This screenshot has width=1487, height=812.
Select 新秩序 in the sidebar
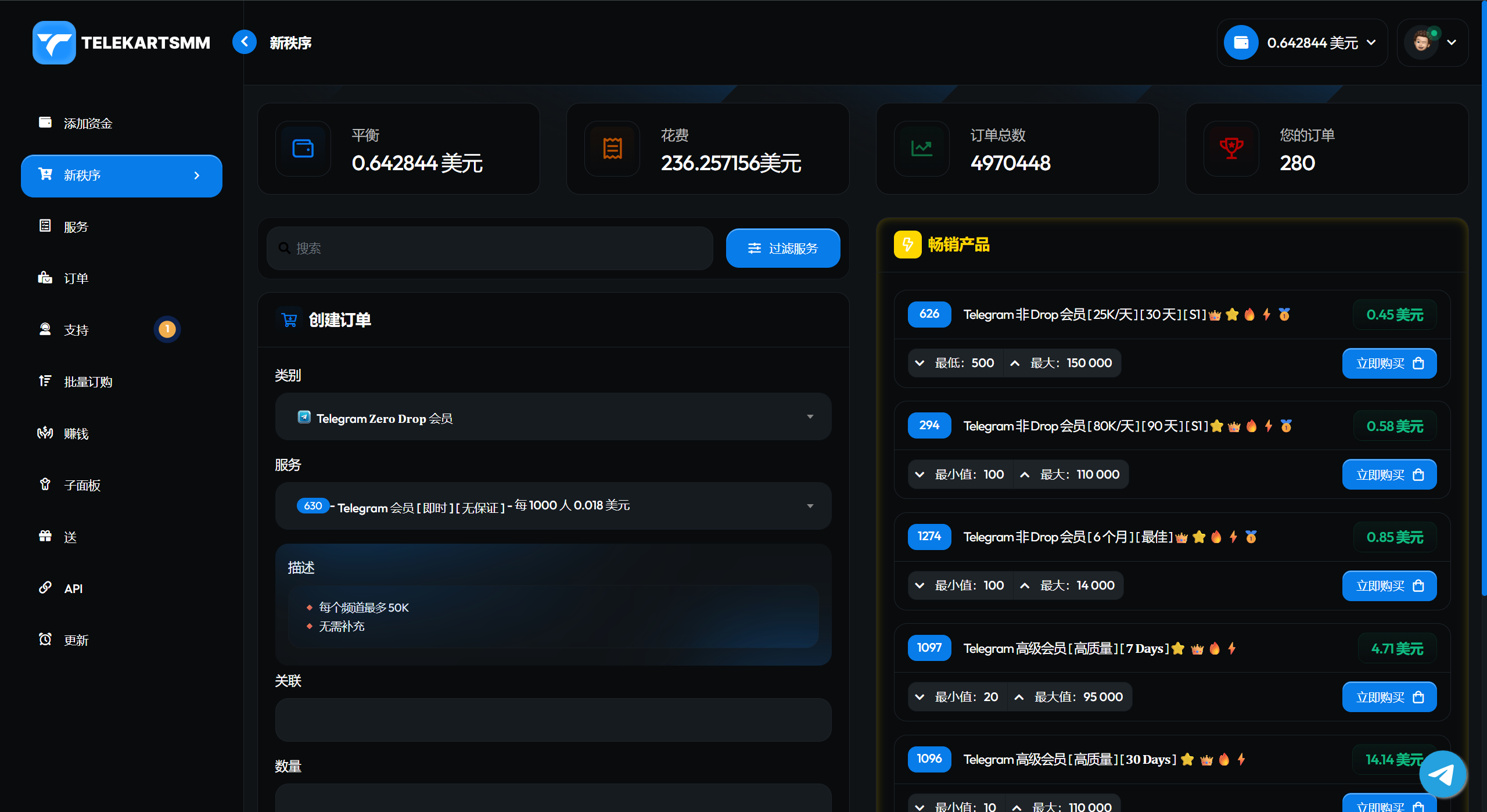pos(121,175)
